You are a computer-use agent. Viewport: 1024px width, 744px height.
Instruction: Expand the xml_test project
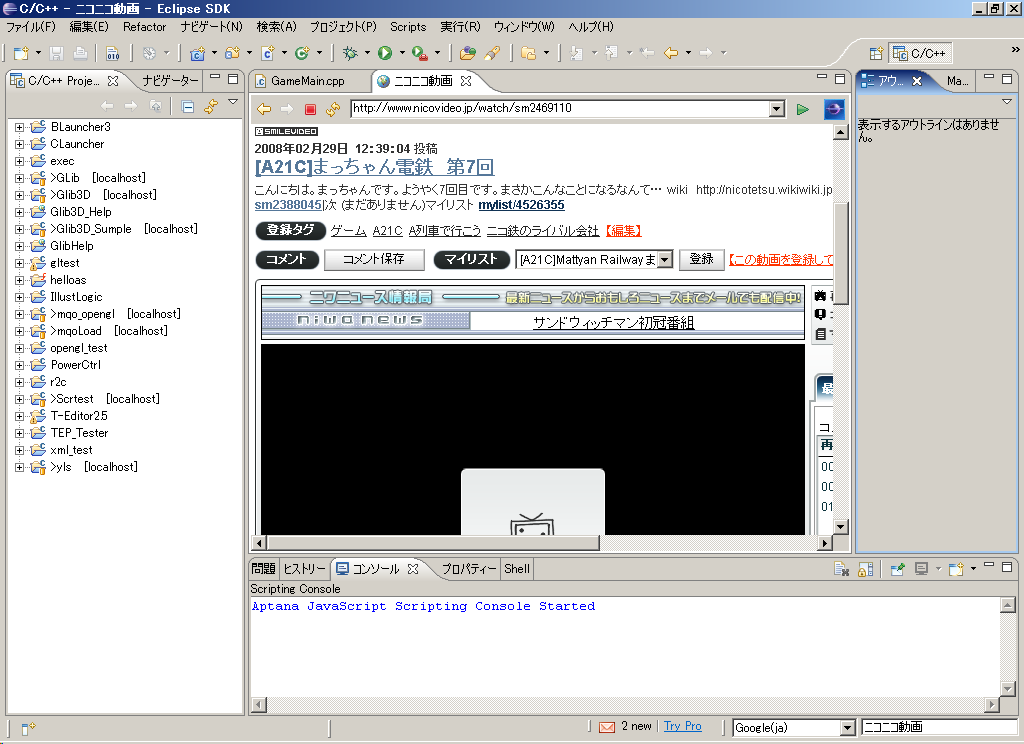tap(20, 450)
